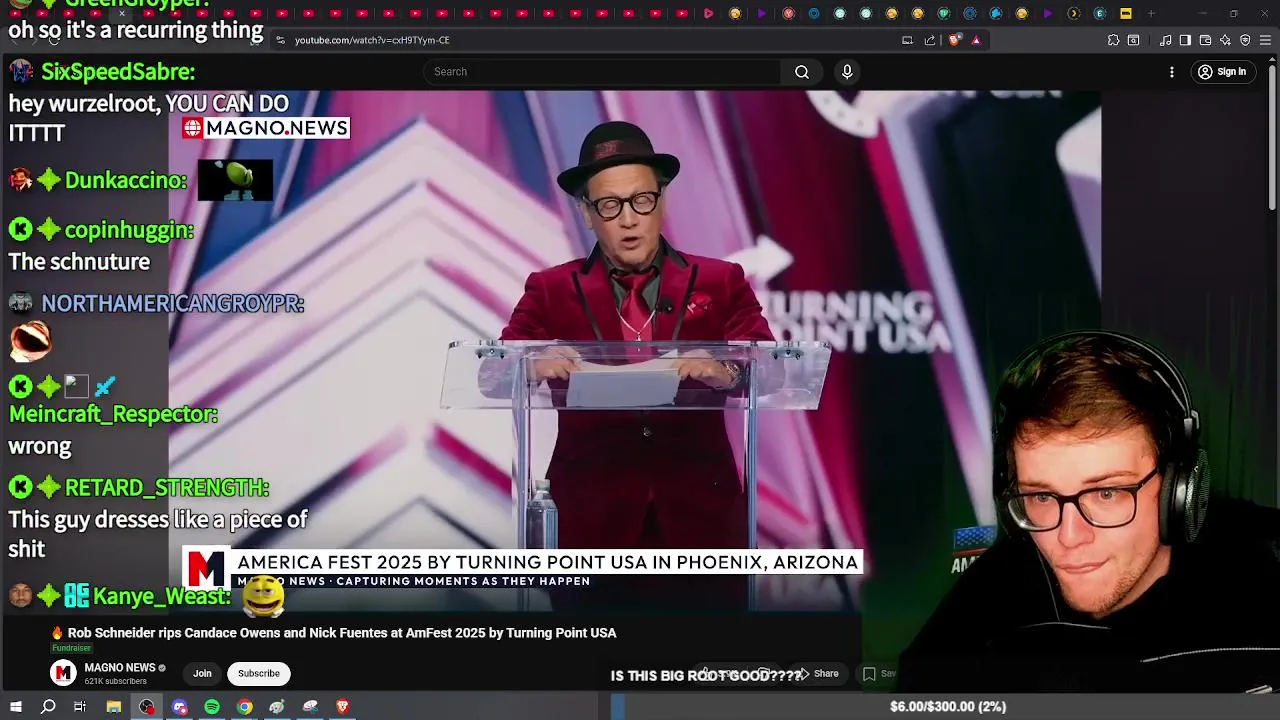Open the browser hamburger main menu
Screen dimensions: 1280x720
click(x=1265, y=40)
